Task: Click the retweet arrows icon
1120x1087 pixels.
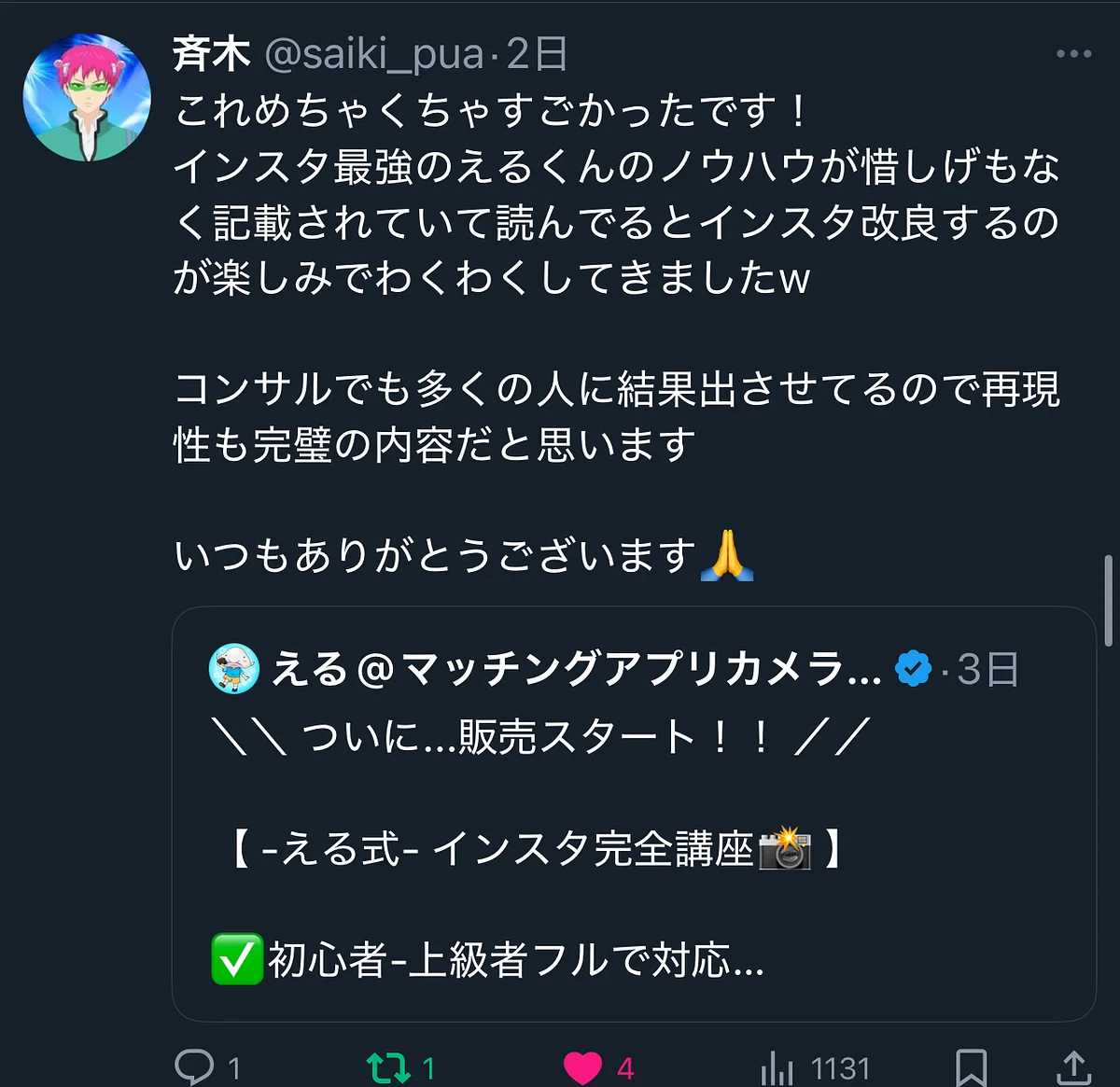Action: tap(387, 1067)
